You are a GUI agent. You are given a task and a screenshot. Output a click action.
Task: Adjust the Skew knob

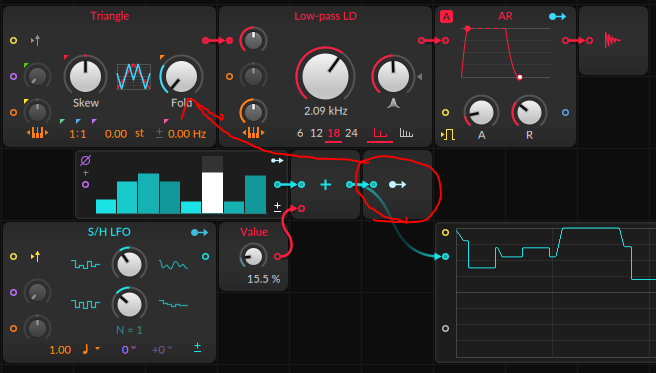85,76
